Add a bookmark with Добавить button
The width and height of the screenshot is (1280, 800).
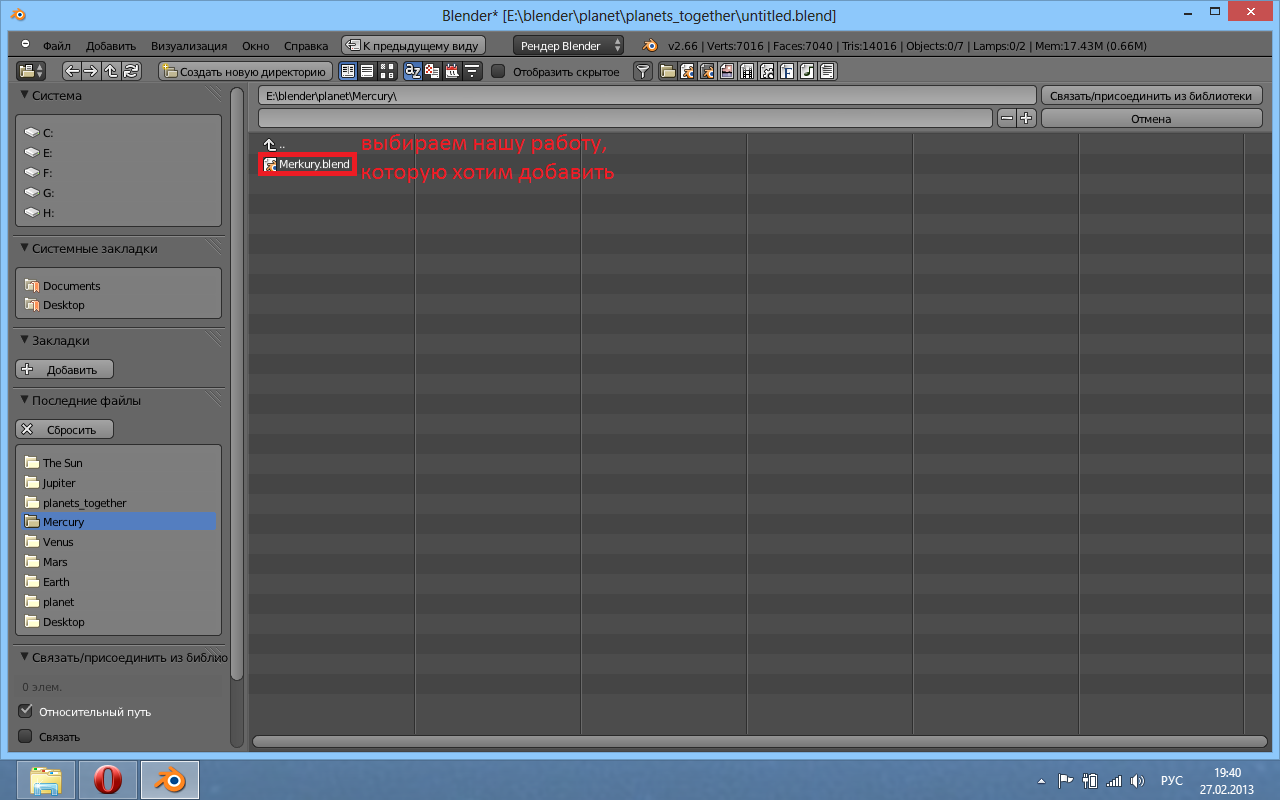pyautogui.click(x=64, y=369)
